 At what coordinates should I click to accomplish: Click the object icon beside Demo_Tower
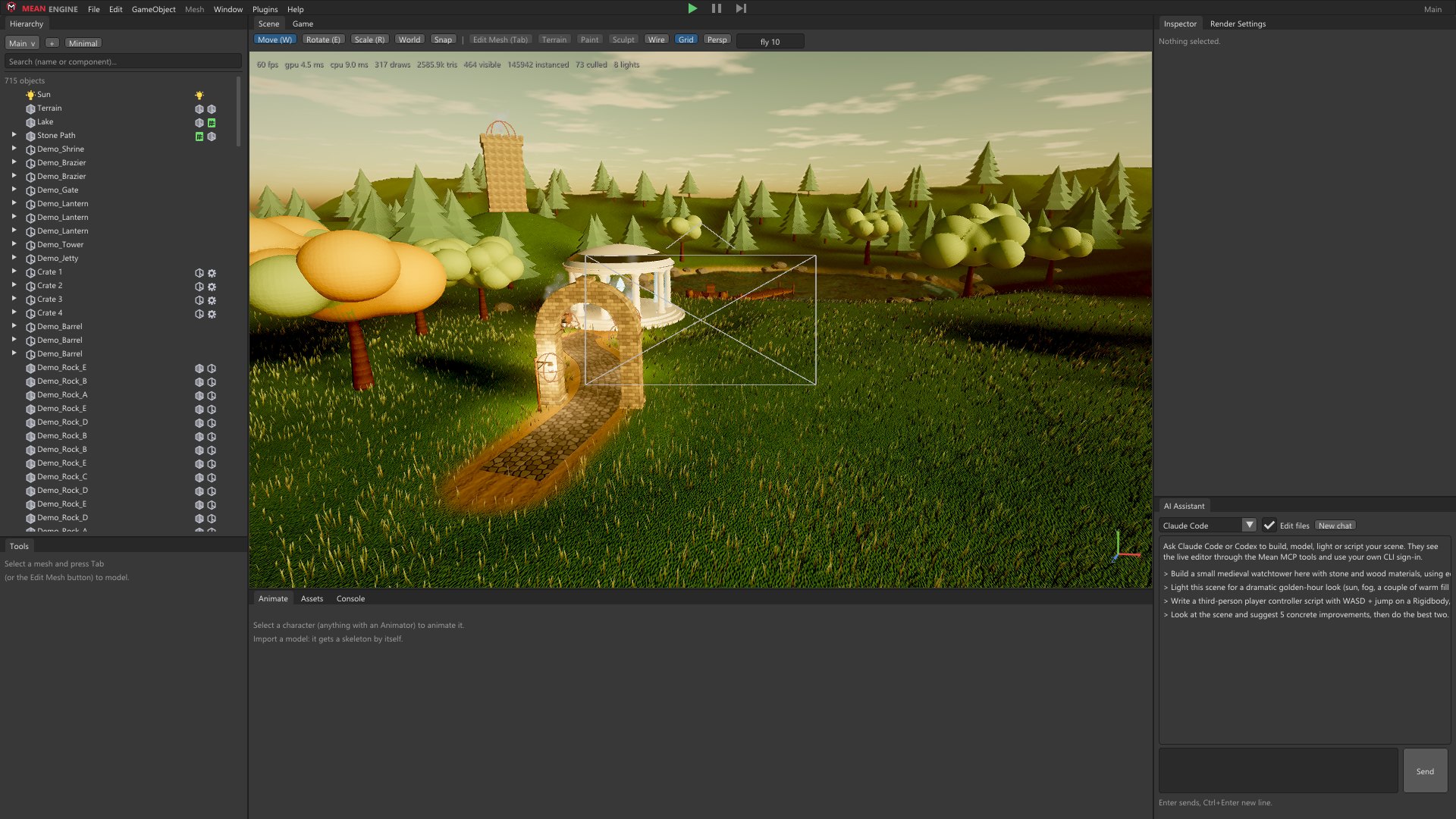pyautogui.click(x=30, y=245)
